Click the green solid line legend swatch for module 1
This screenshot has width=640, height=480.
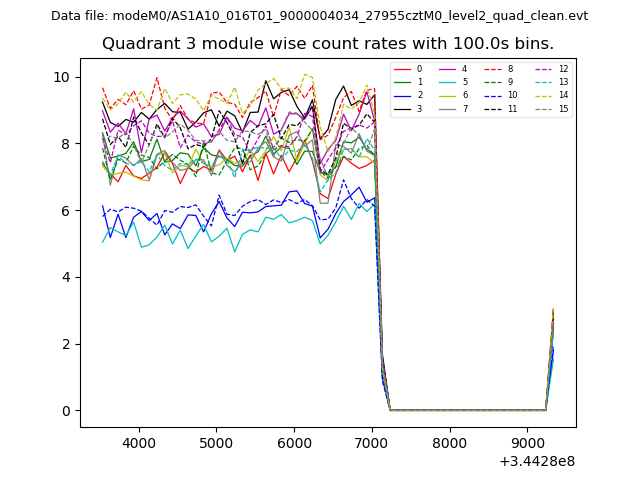coord(404,82)
